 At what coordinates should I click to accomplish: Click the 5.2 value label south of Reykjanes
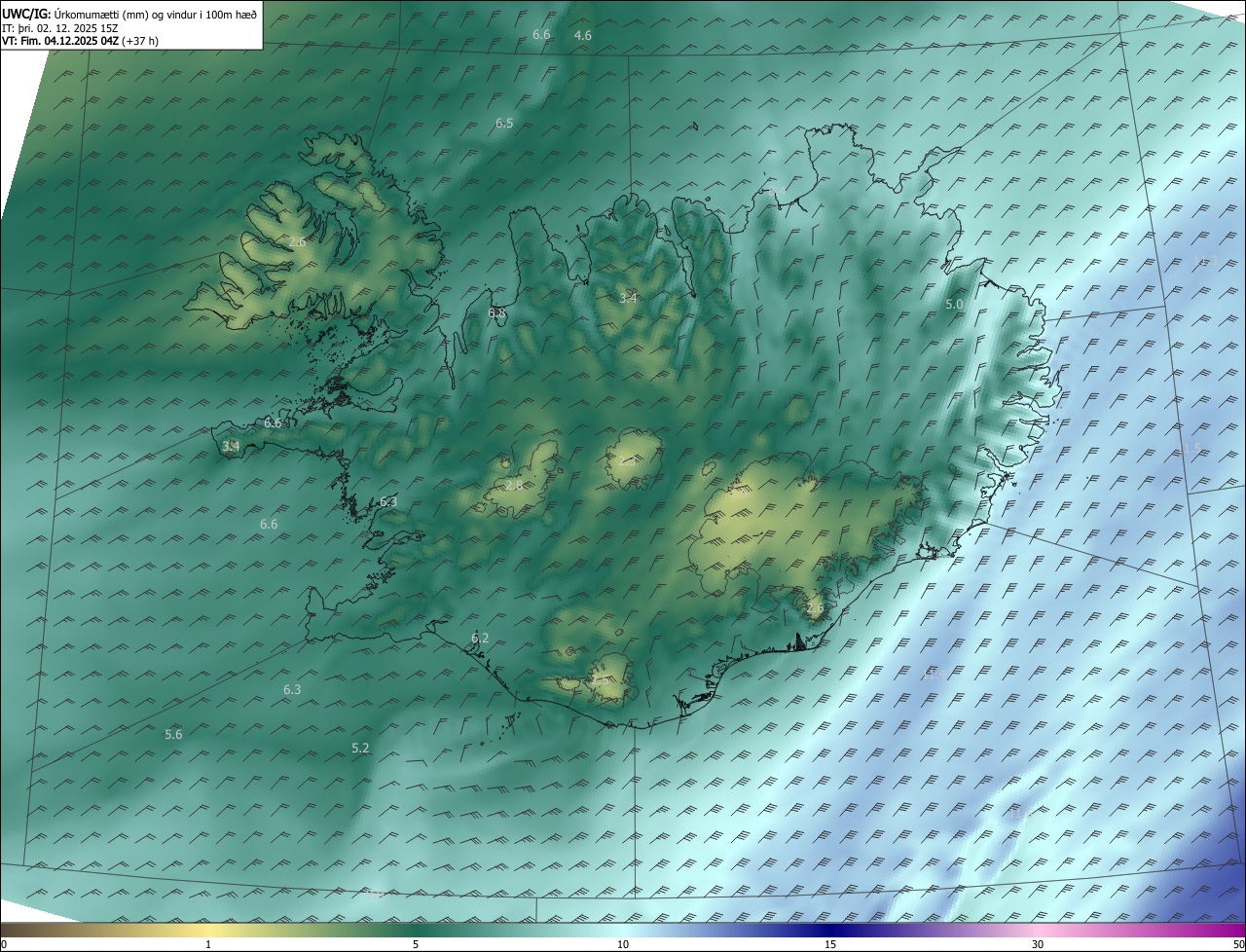(360, 749)
